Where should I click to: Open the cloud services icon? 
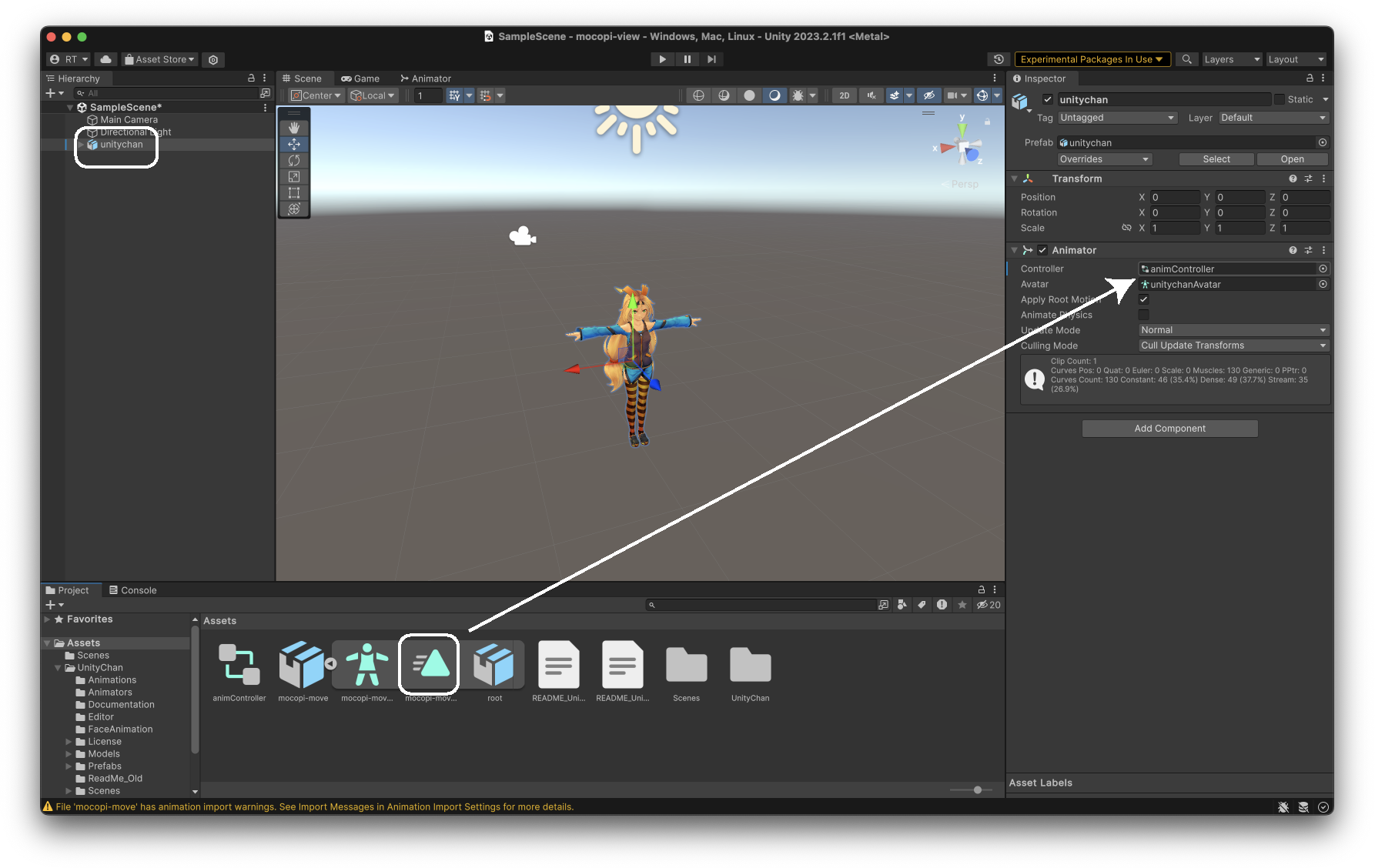pyautogui.click(x=105, y=59)
